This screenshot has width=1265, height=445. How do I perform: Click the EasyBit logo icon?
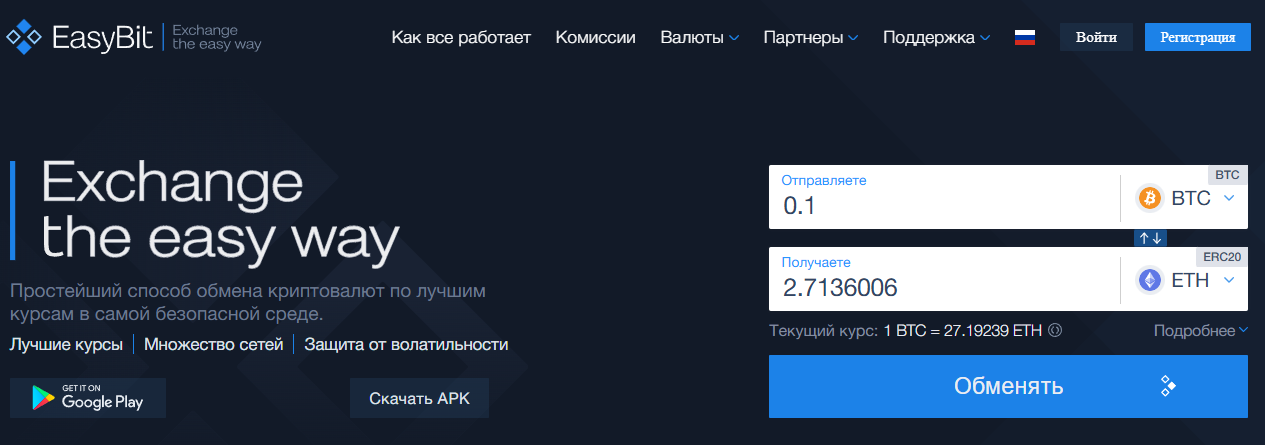pos(24,38)
